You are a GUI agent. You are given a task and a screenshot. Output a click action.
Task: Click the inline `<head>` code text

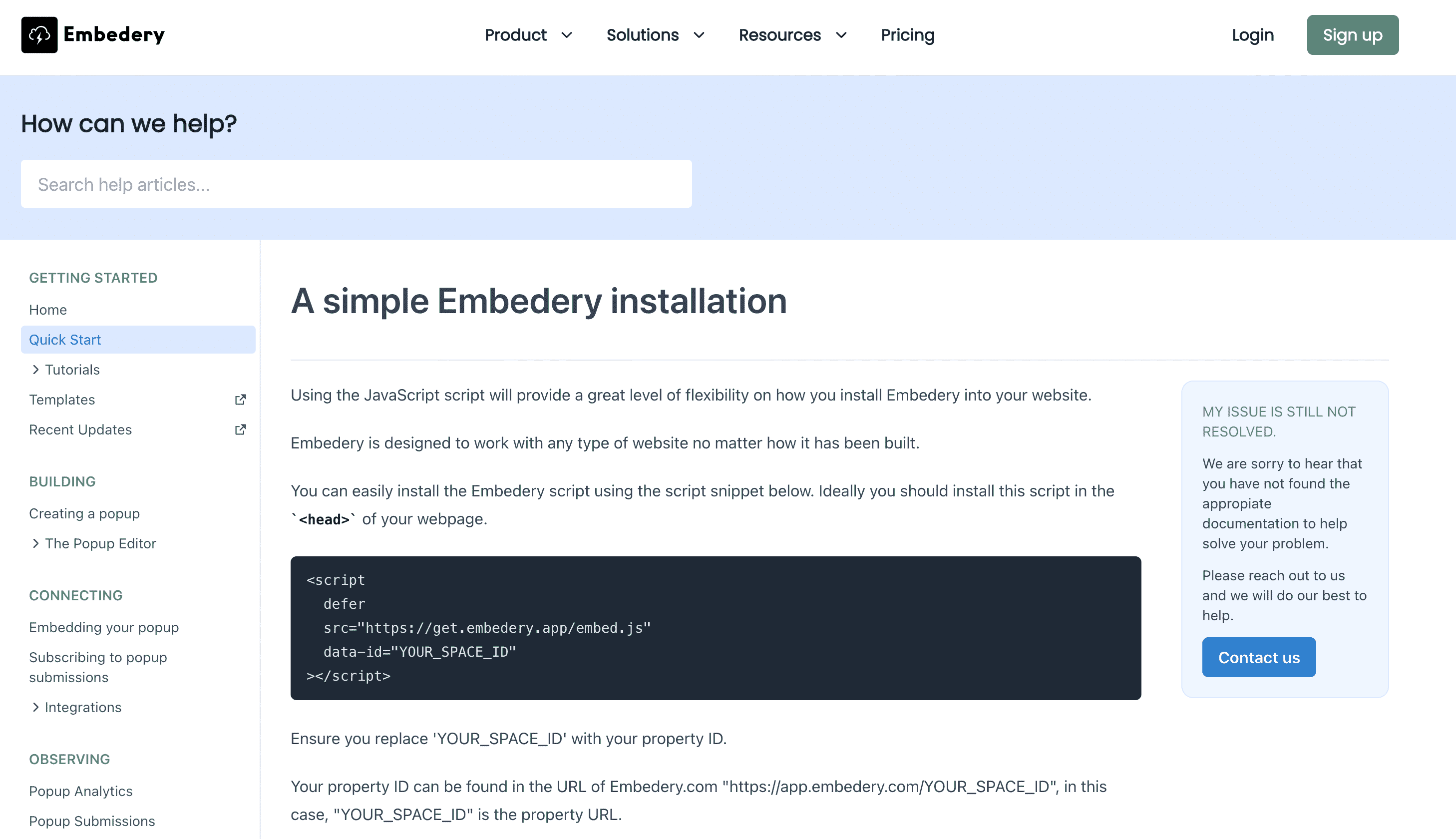[324, 519]
